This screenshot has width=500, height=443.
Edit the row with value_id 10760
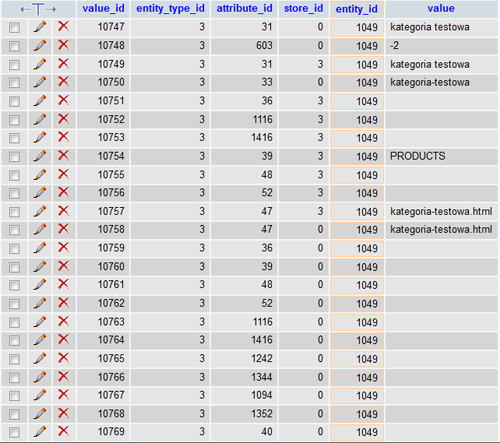tap(40, 266)
